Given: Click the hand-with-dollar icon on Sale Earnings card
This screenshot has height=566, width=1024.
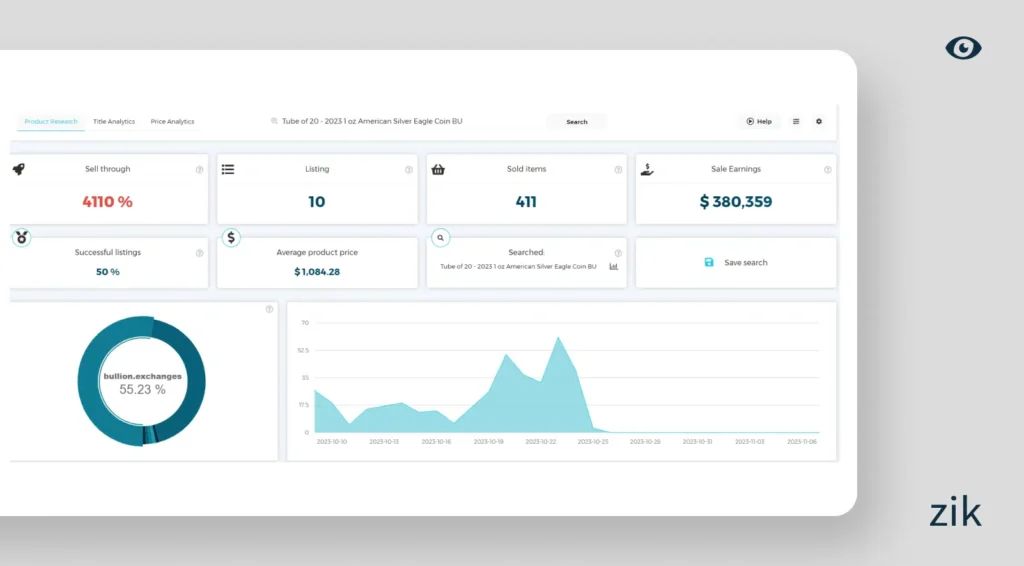Looking at the screenshot, I should 647,169.
